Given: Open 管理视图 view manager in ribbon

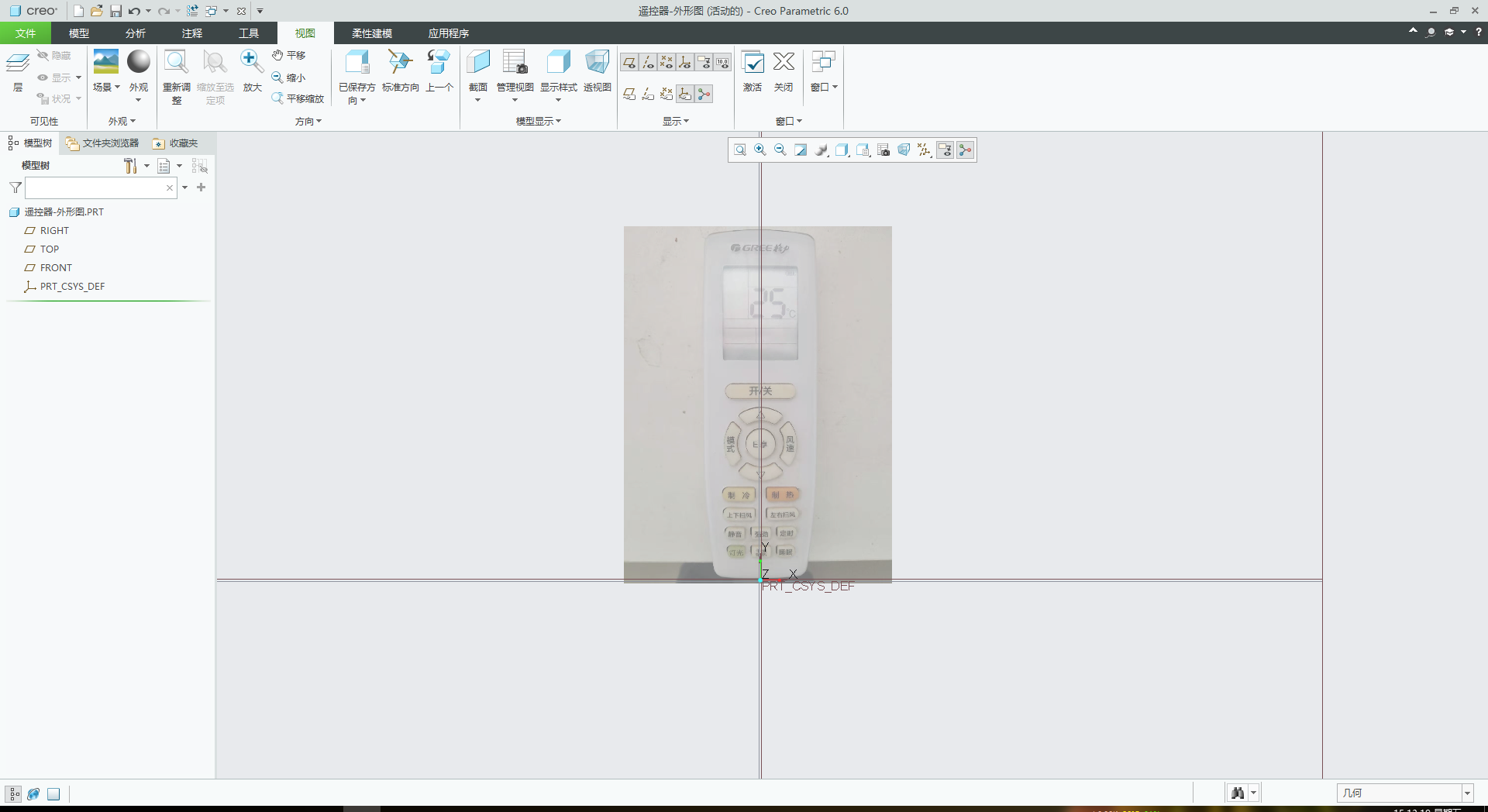Looking at the screenshot, I should [515, 64].
